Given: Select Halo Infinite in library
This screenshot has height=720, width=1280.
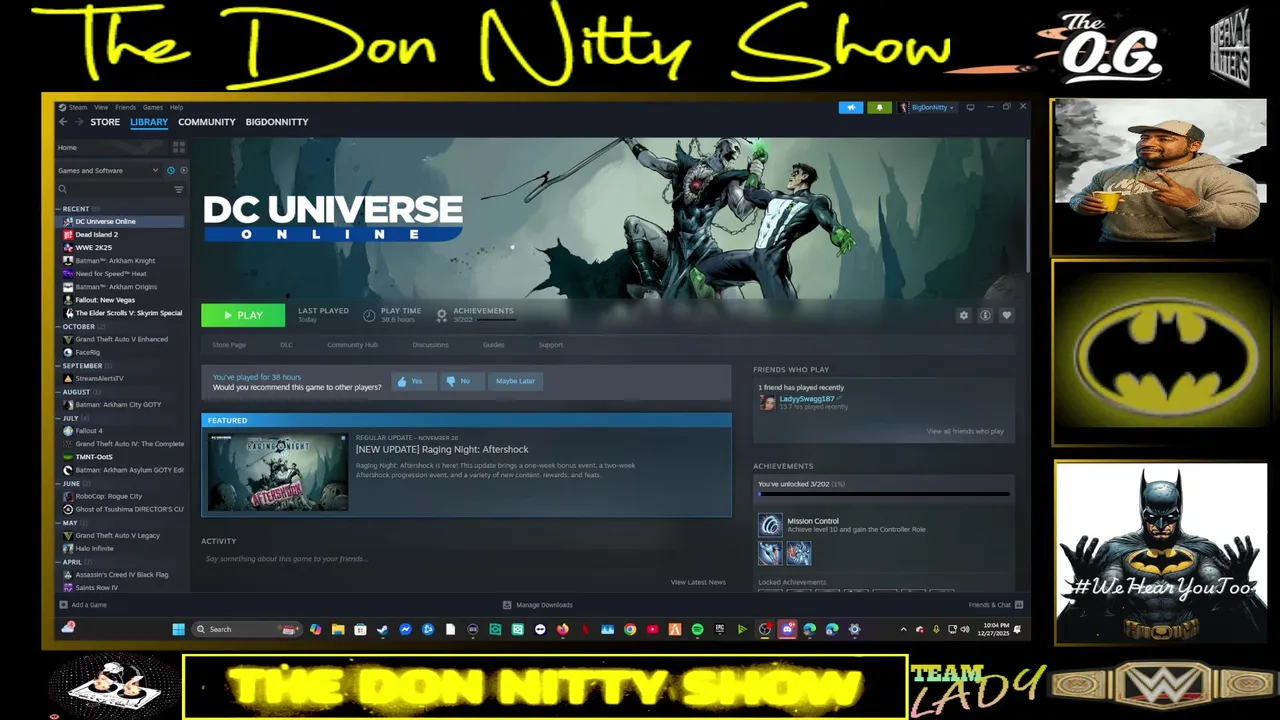Looking at the screenshot, I should click(94, 548).
